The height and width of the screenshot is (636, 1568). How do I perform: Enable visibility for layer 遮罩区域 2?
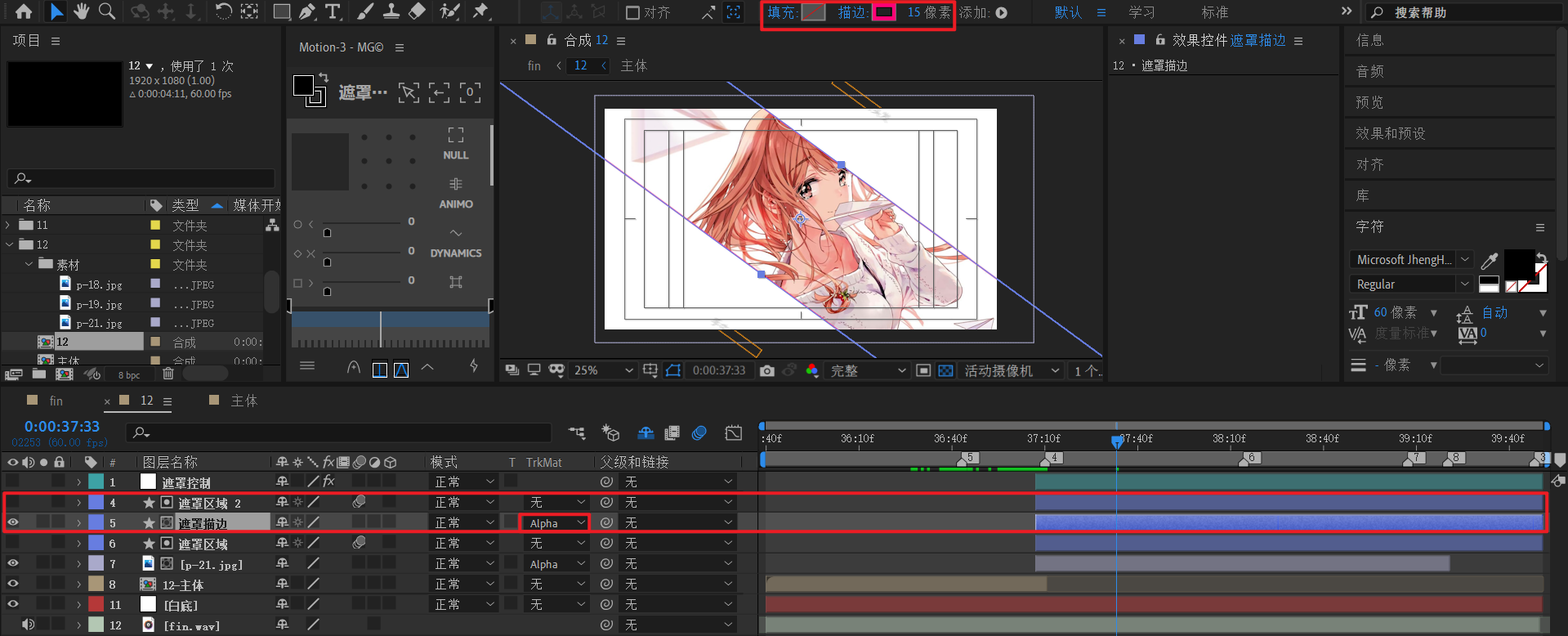(x=13, y=502)
